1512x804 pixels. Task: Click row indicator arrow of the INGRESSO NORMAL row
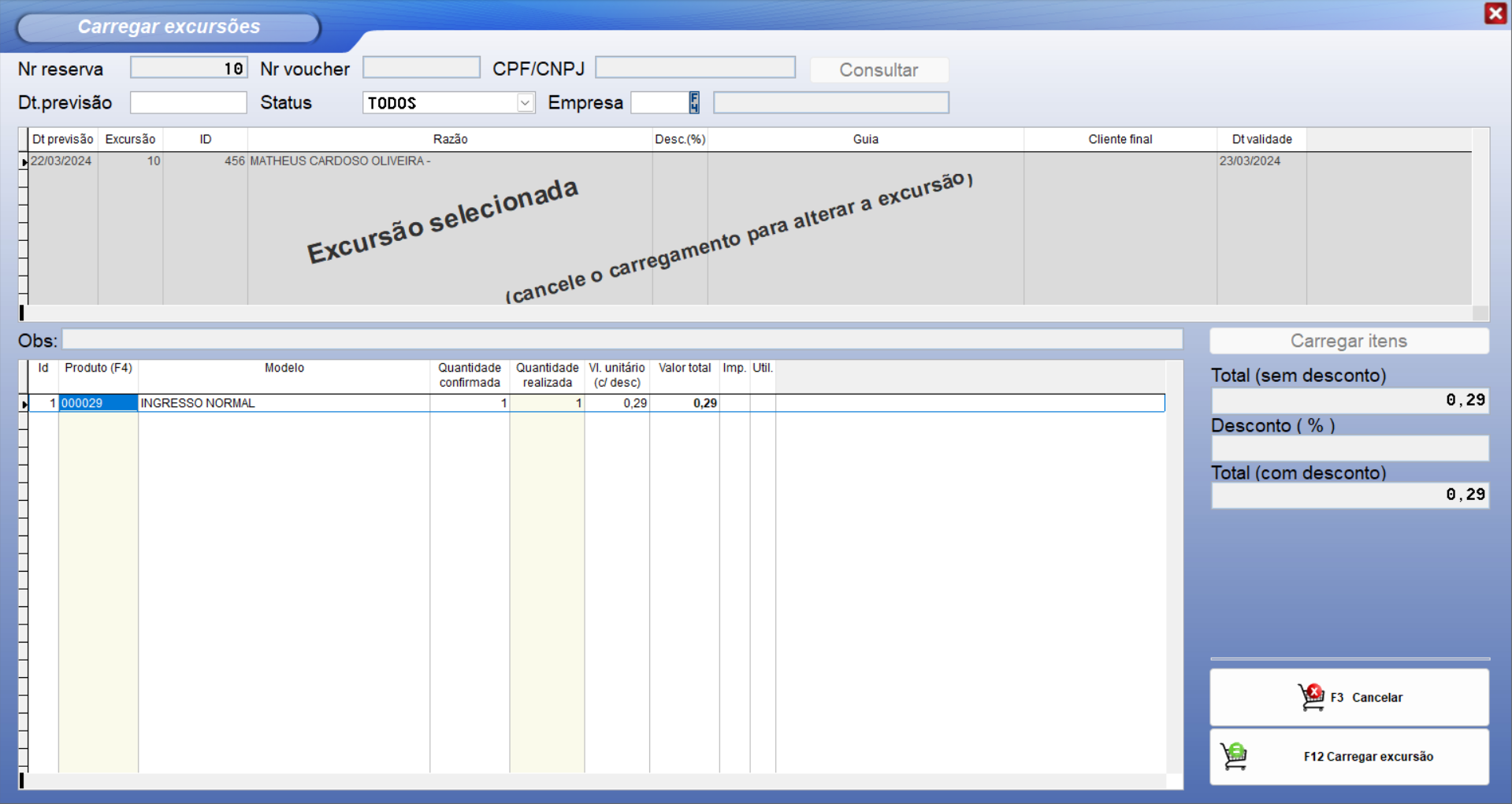click(24, 403)
